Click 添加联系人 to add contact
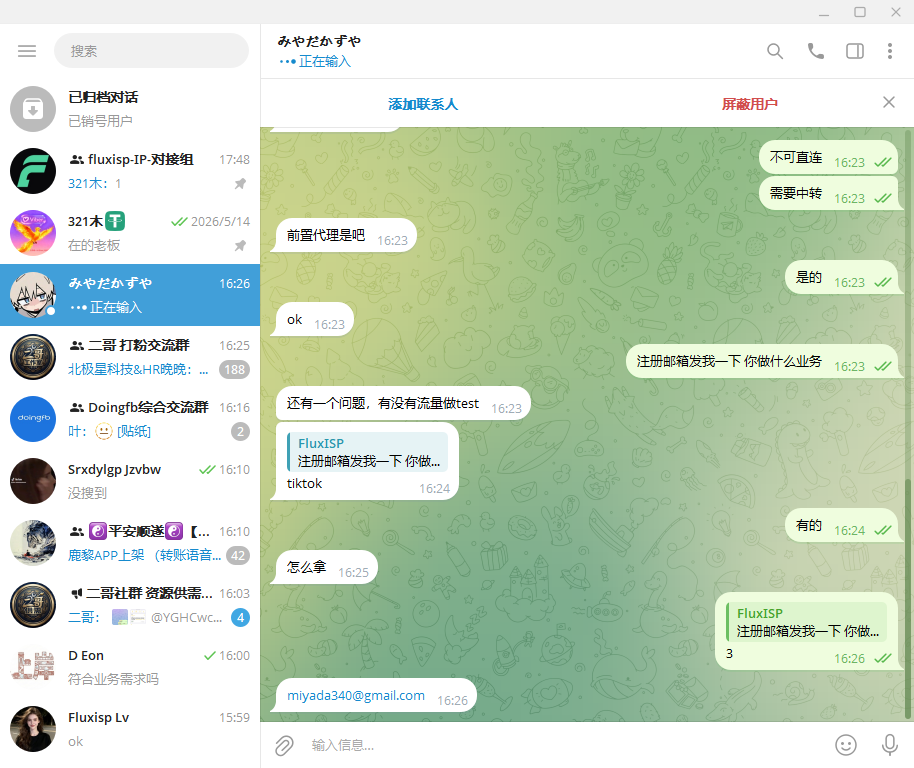This screenshot has height=768, width=914. click(423, 104)
